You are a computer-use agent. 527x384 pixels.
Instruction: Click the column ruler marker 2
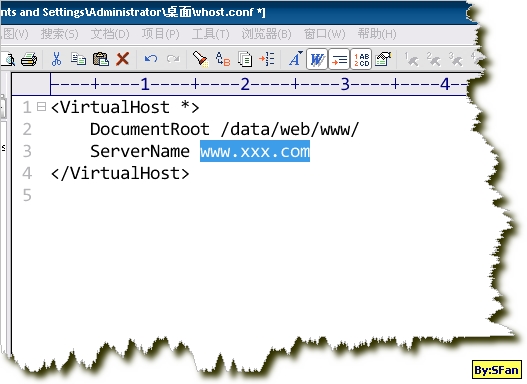(x=245, y=84)
